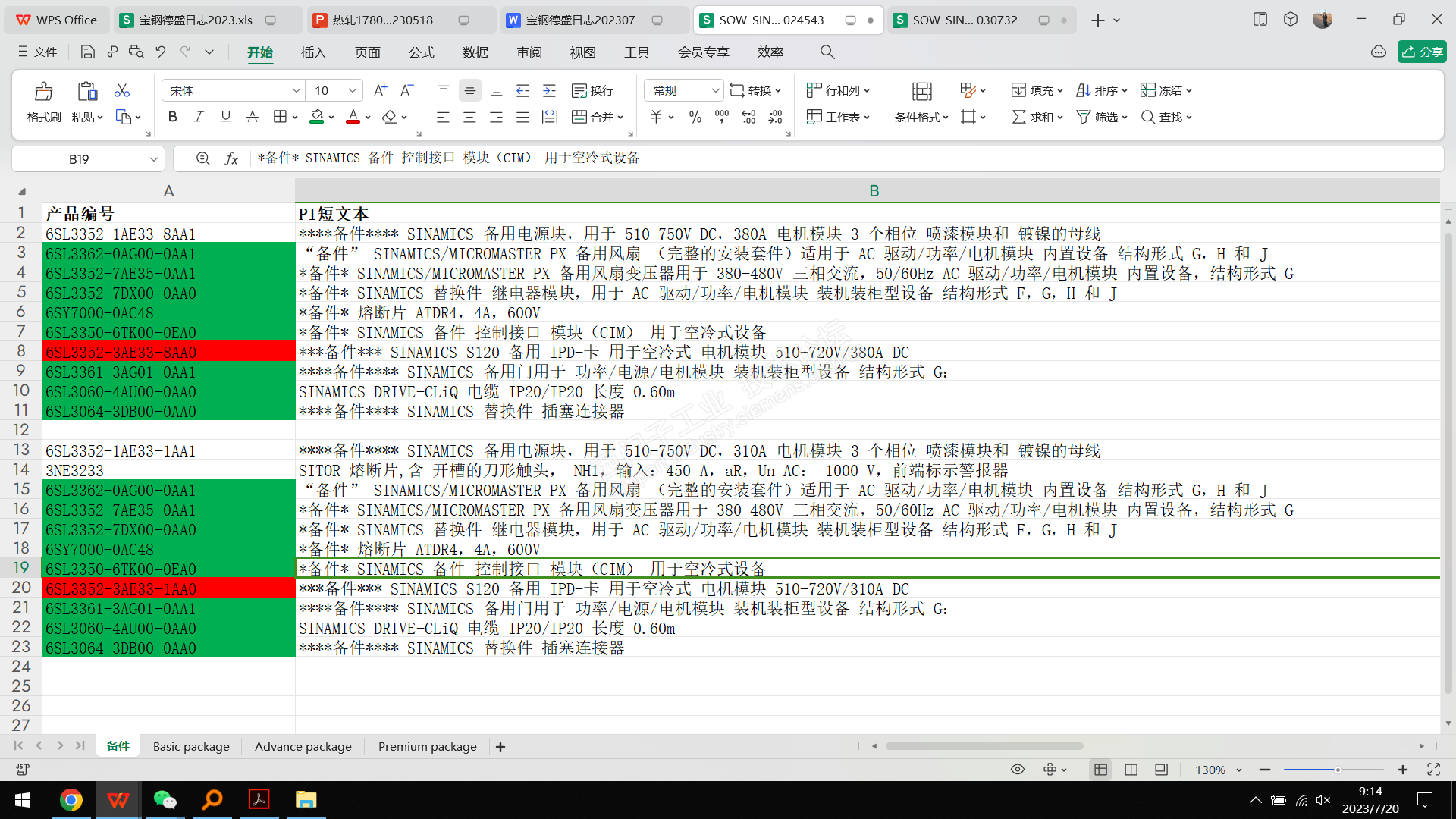Expand the Name Box dropdown arrow
The image size is (1456, 819).
pyautogui.click(x=153, y=159)
